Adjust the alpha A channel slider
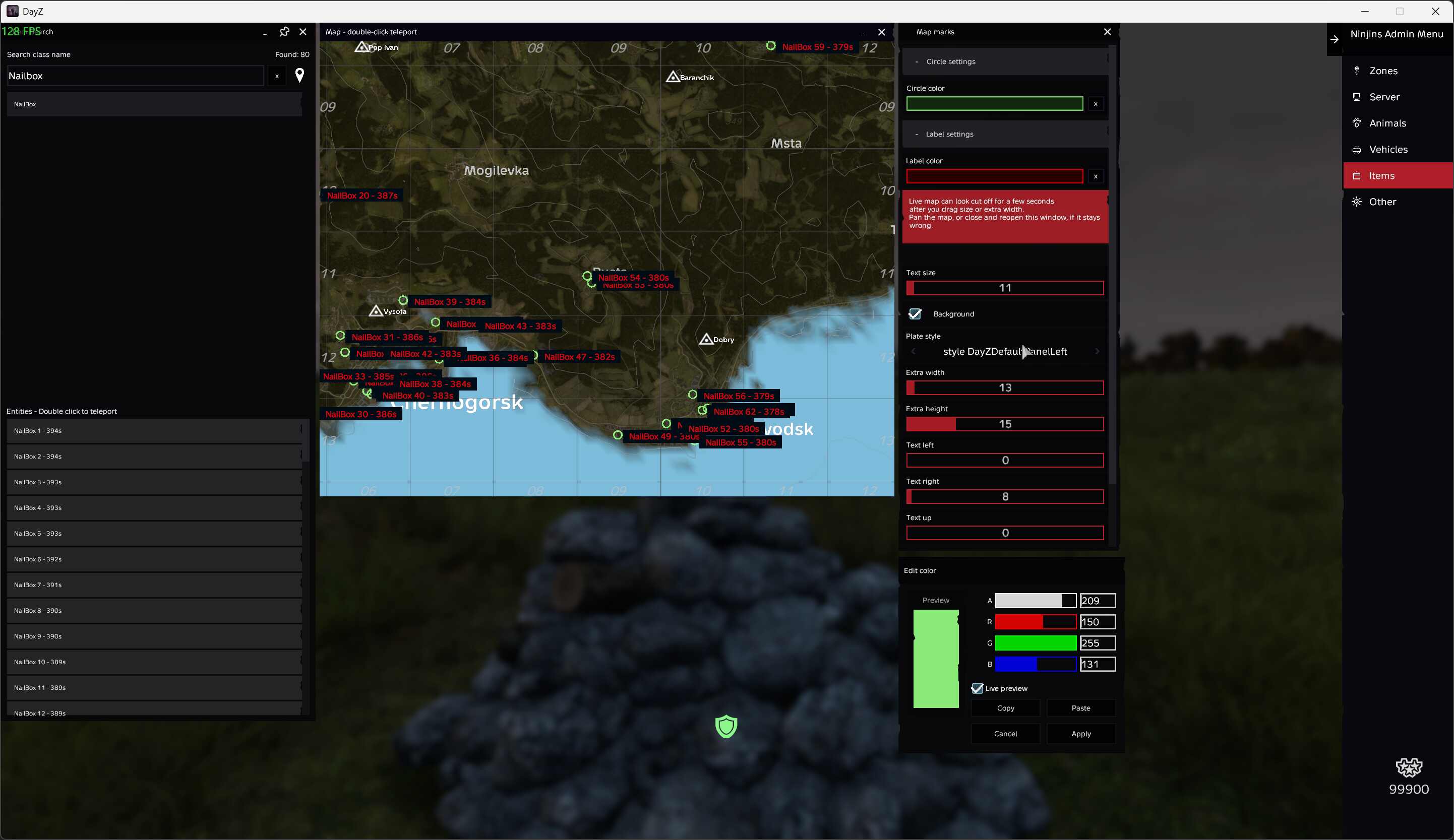Viewport: 1454px width, 840px height. [1035, 601]
